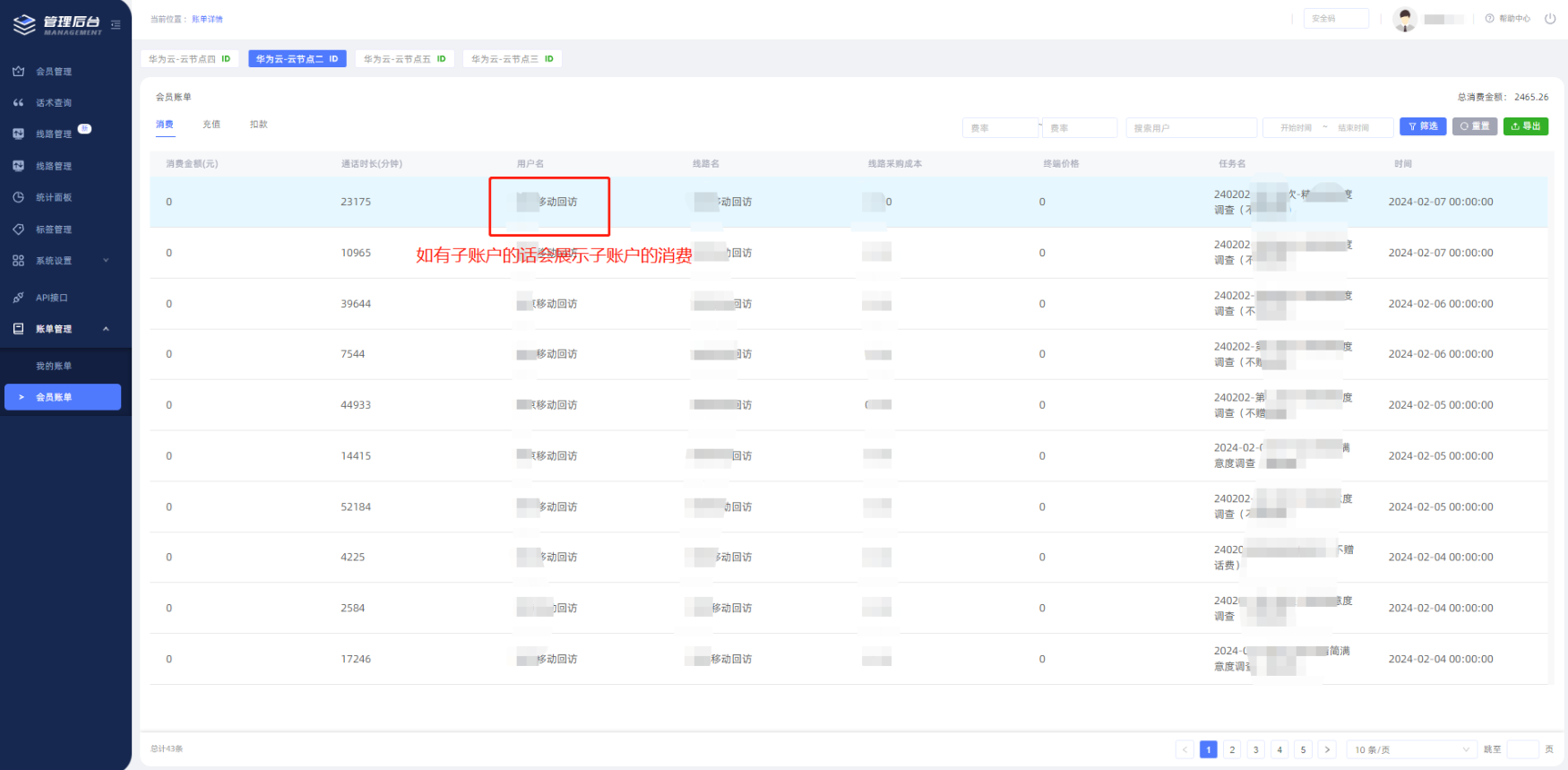Click the power logout icon
1568x770 pixels.
point(1550,19)
